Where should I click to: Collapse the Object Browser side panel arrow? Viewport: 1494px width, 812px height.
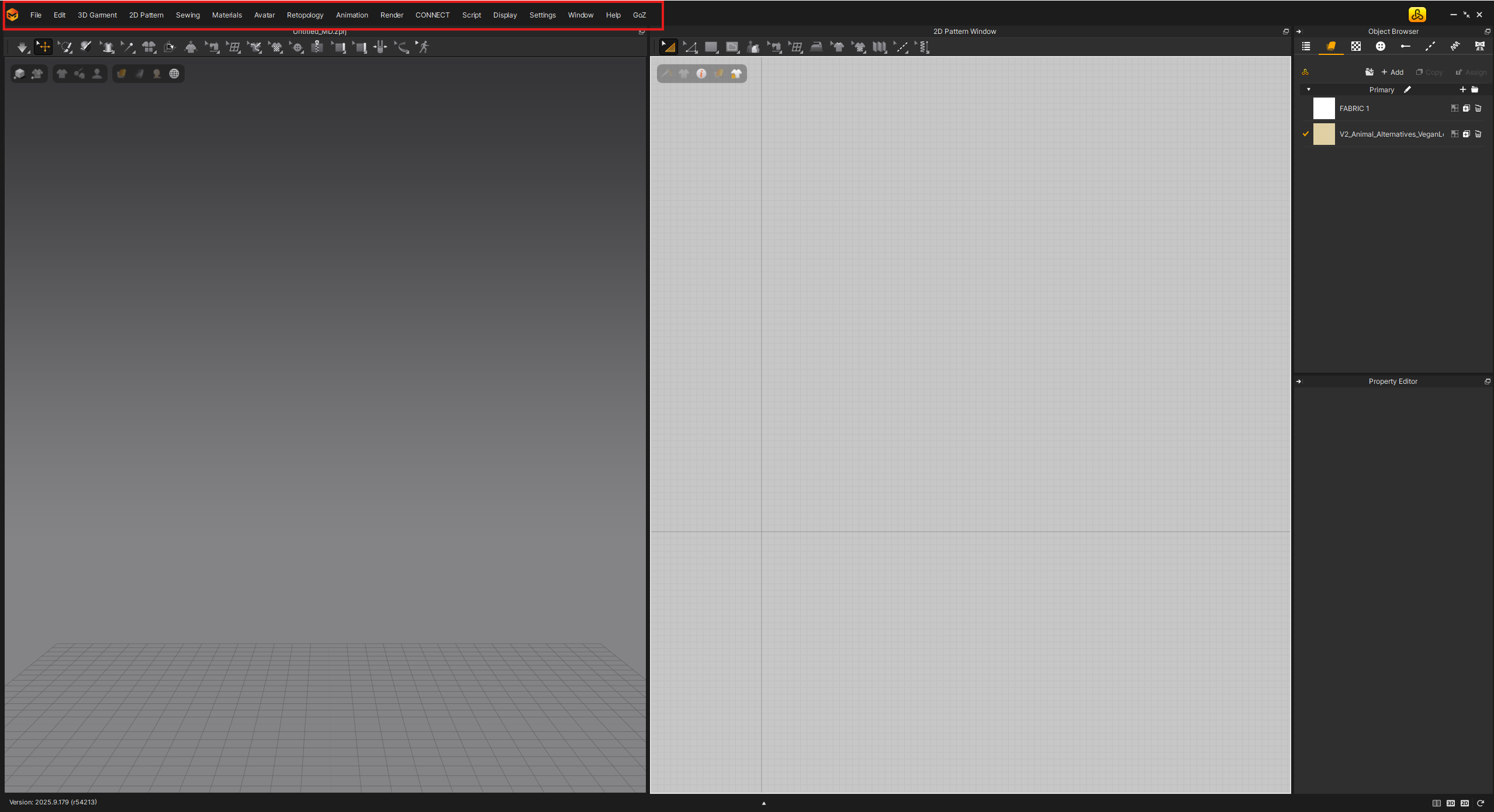[x=1299, y=31]
